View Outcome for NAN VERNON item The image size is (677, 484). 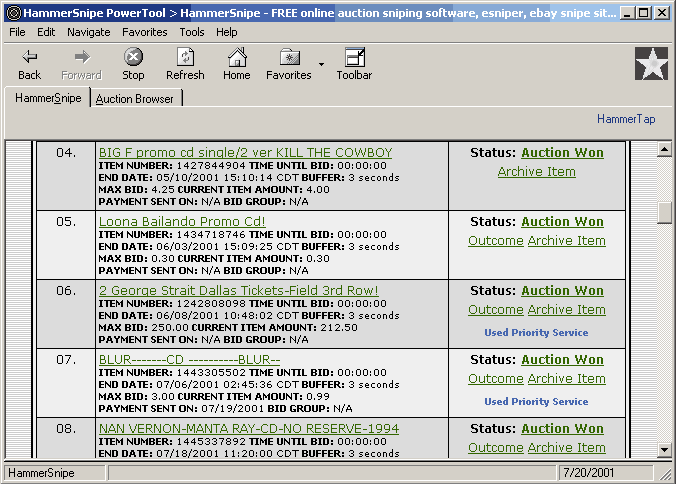[496, 448]
